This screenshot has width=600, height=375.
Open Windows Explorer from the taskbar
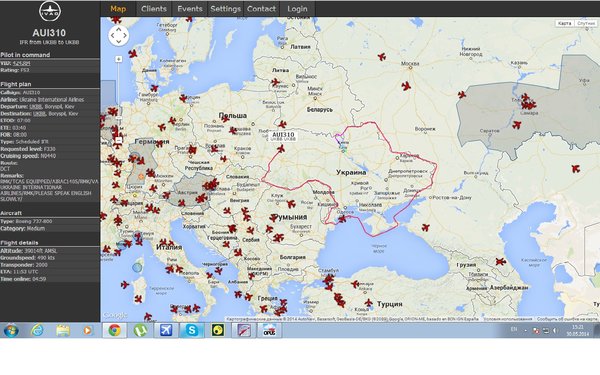click(63, 330)
